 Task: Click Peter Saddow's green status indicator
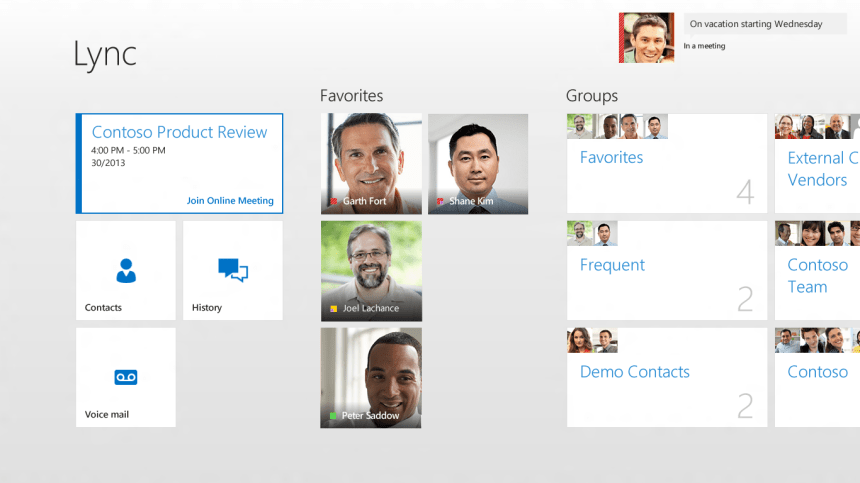333,416
